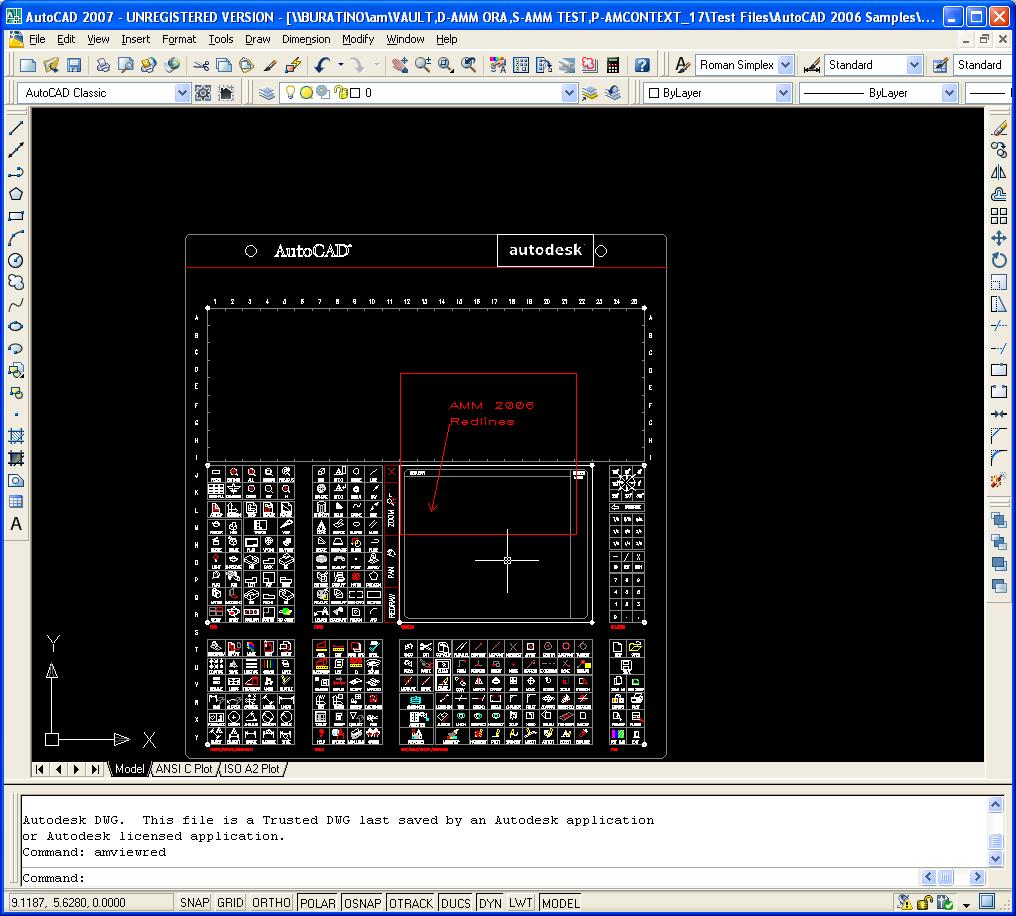Toggle GRID display in status bar
This screenshot has height=916, width=1016.
click(231, 903)
